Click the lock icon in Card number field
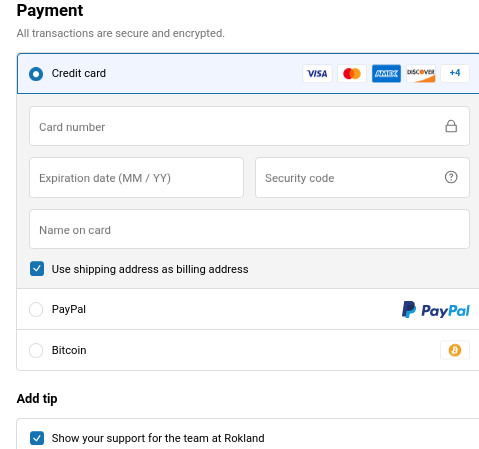479x449 pixels. point(451,126)
